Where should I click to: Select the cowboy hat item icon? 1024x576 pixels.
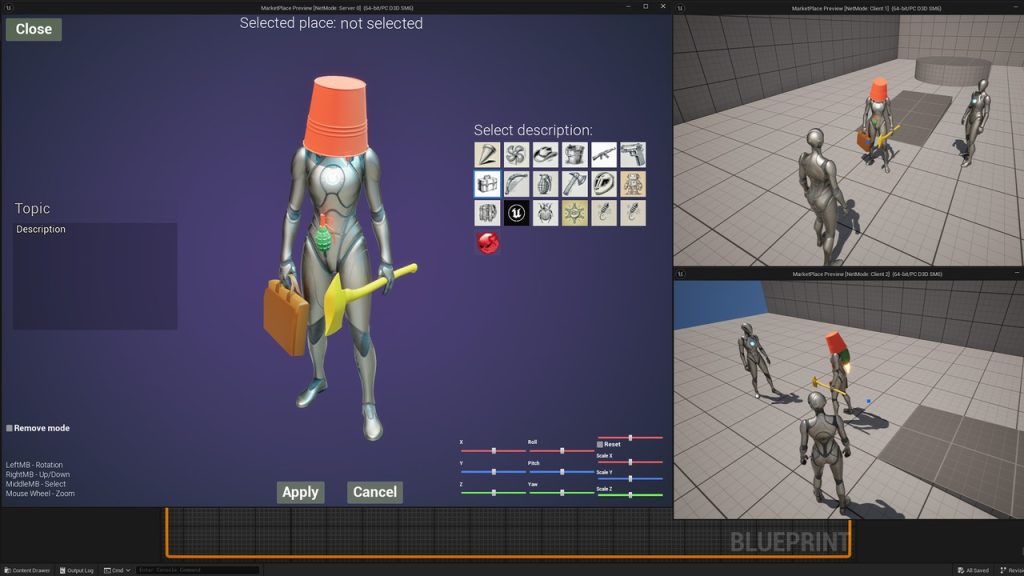coord(545,154)
